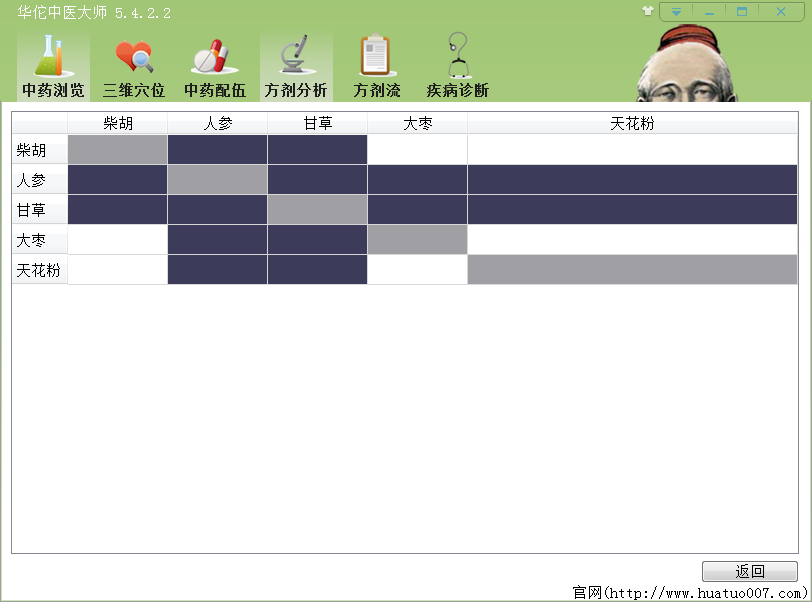Select the gray diagonal cell for 甘草

318,210
